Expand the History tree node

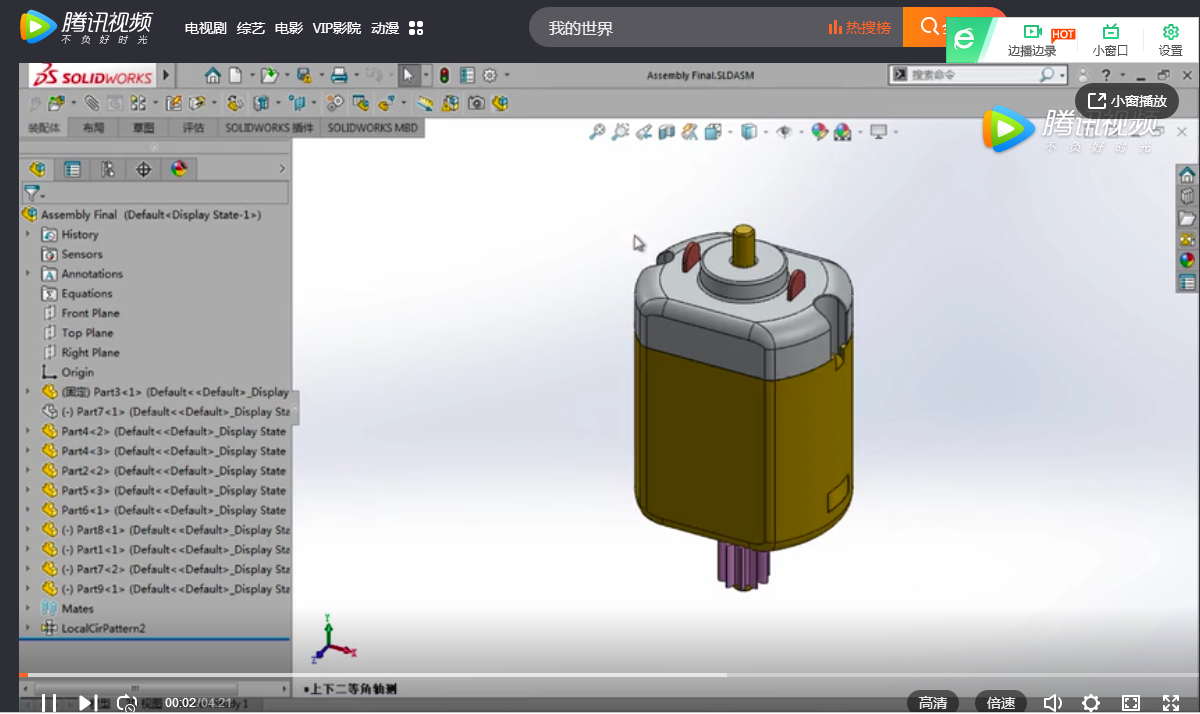tap(28, 234)
